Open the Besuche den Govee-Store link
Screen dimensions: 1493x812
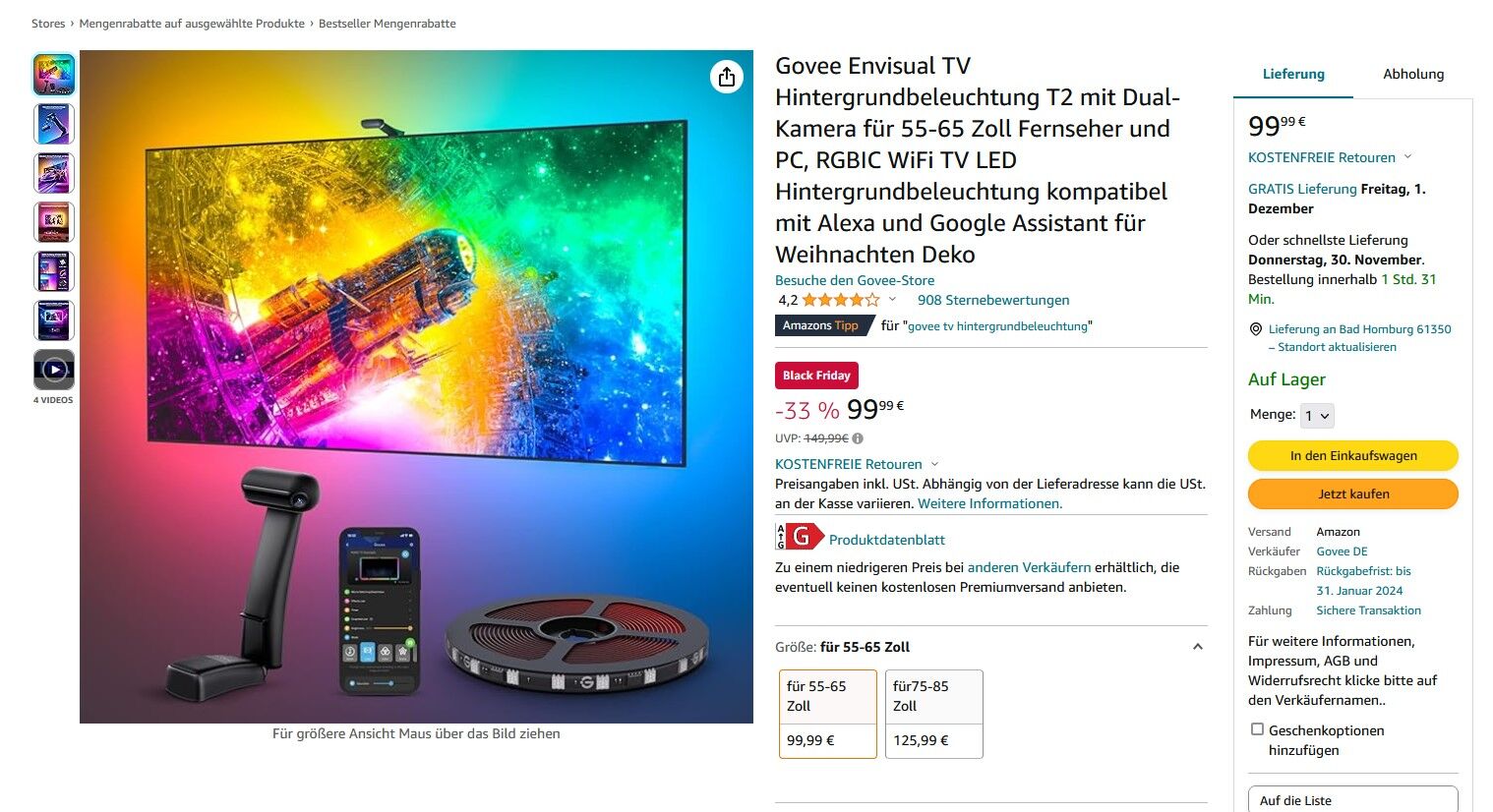(x=855, y=280)
